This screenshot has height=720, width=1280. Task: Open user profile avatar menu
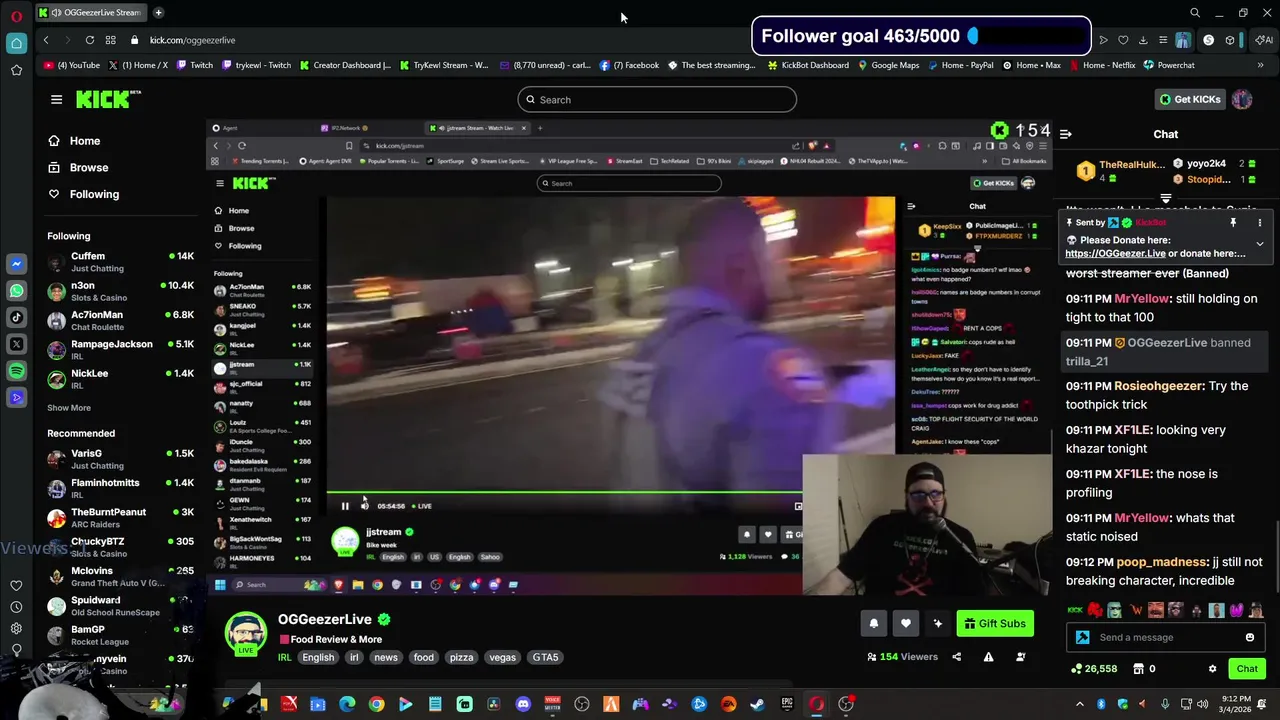(x=1242, y=99)
